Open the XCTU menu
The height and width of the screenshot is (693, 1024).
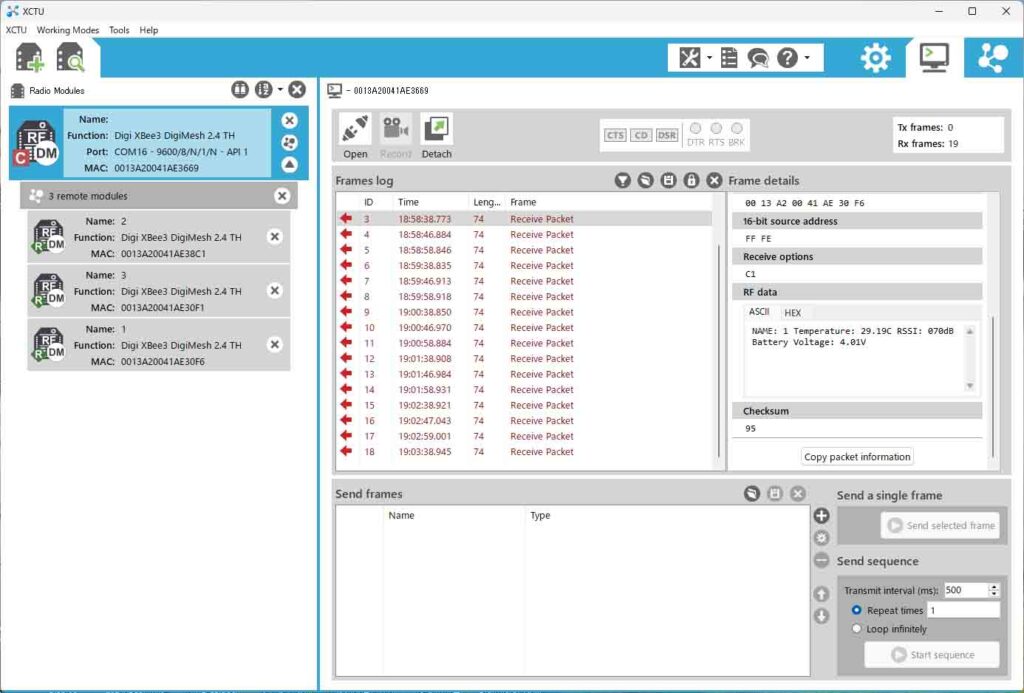point(16,30)
